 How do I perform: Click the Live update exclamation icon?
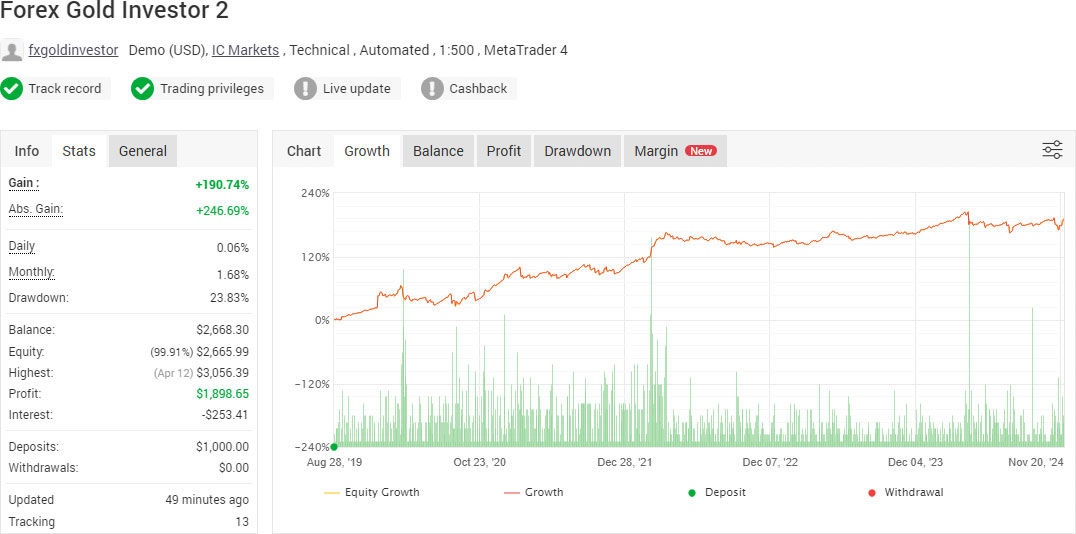pyautogui.click(x=305, y=89)
